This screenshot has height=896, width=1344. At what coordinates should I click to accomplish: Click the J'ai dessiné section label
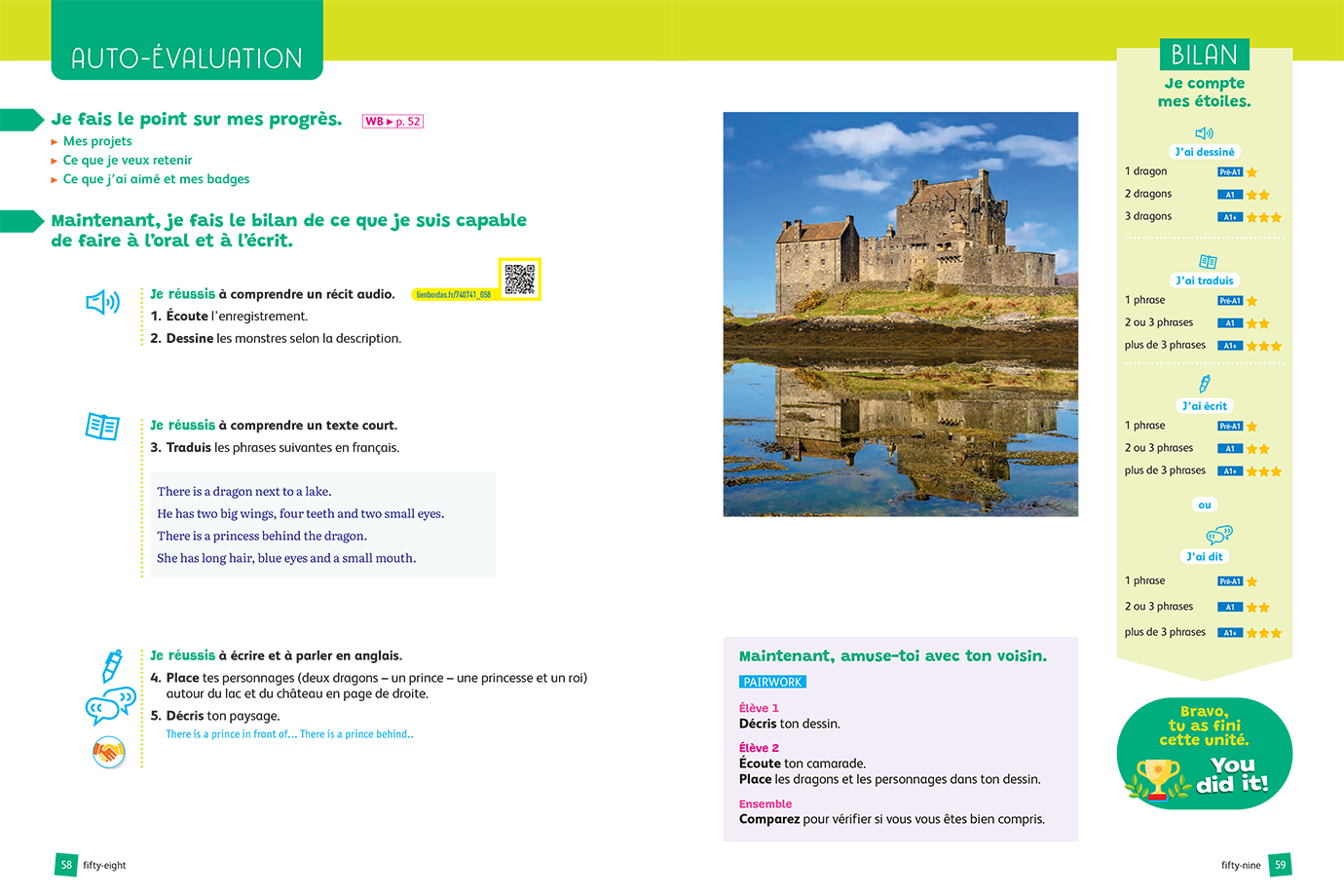(x=1205, y=152)
